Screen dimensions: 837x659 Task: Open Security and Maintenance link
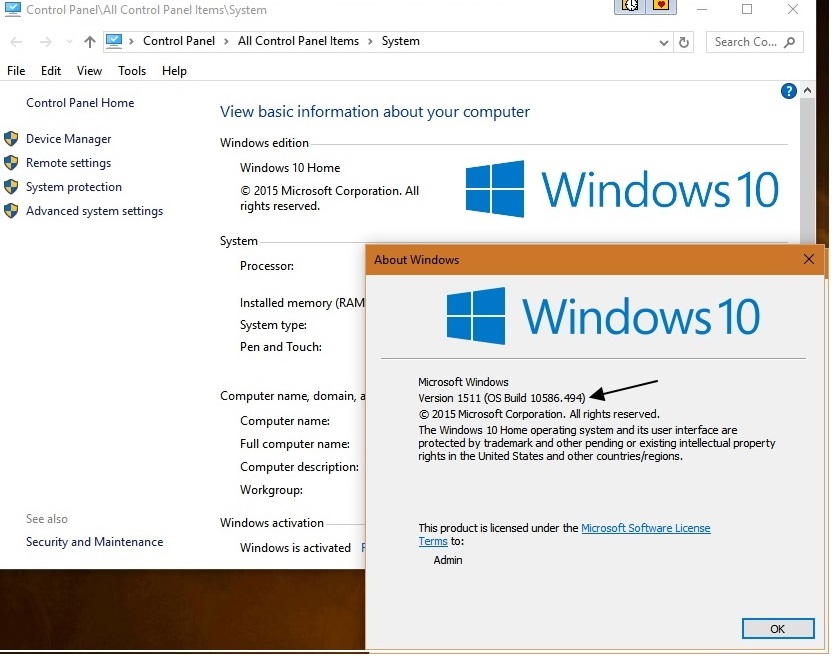[x=94, y=542]
